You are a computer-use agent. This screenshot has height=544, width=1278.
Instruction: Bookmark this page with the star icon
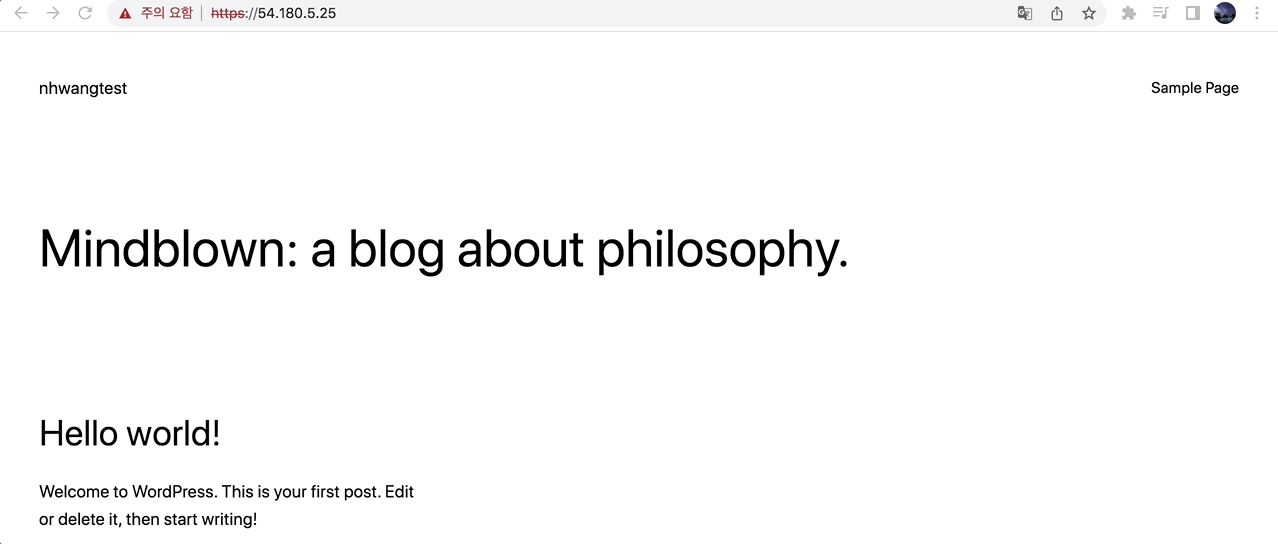click(1089, 13)
